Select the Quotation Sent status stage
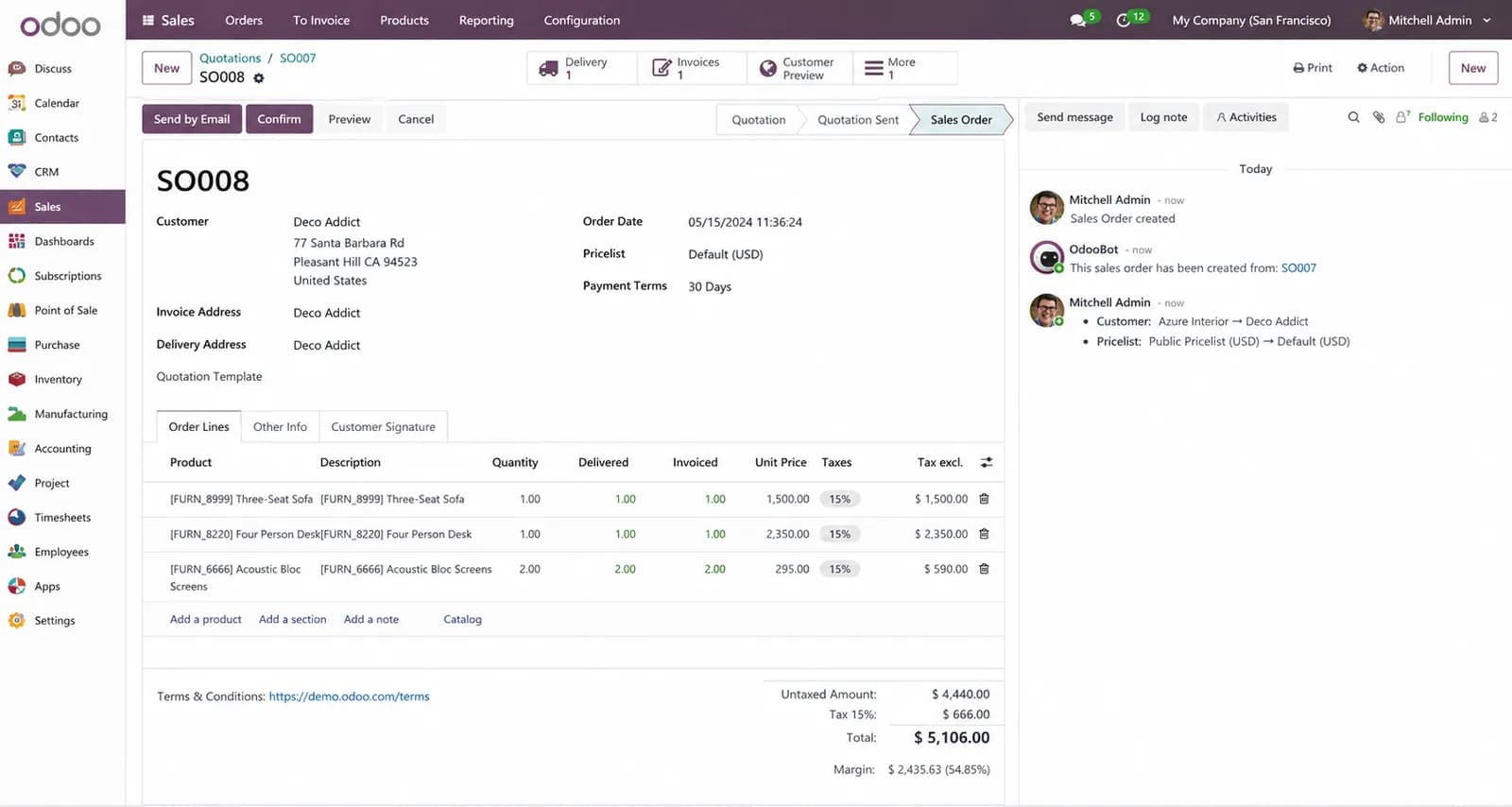The width and height of the screenshot is (1512, 807). [x=858, y=120]
